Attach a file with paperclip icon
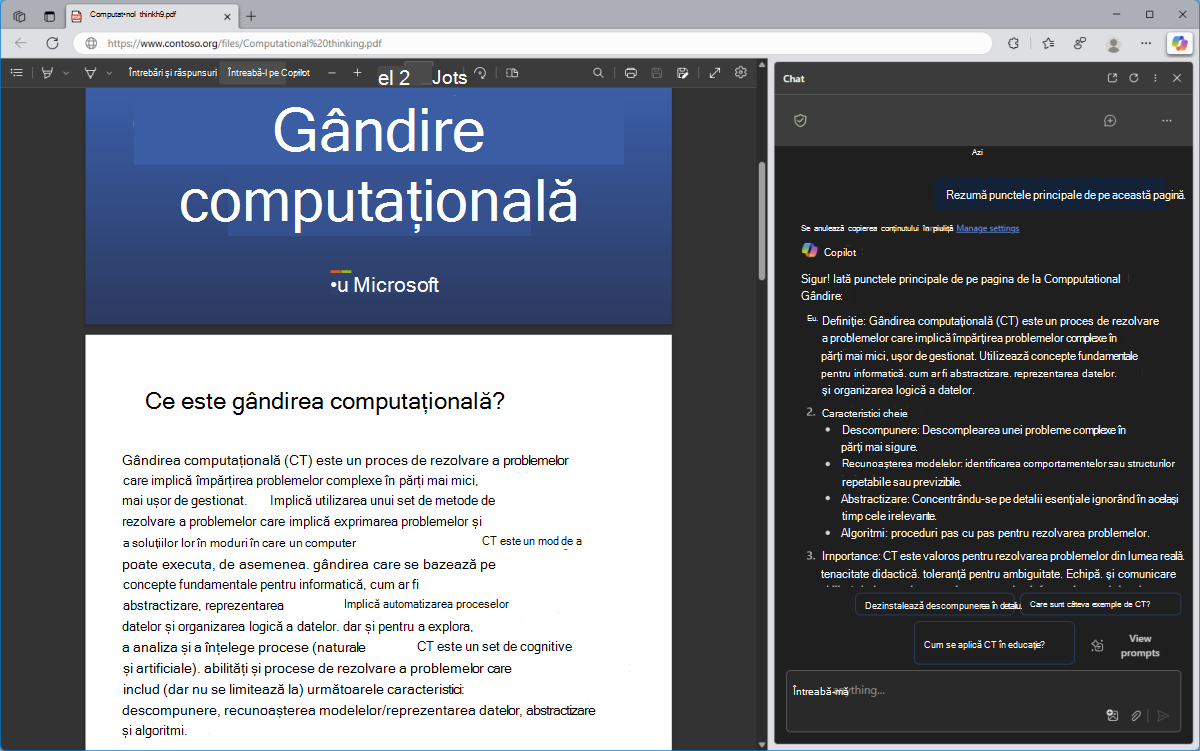The height and width of the screenshot is (751, 1200). 1137,715
